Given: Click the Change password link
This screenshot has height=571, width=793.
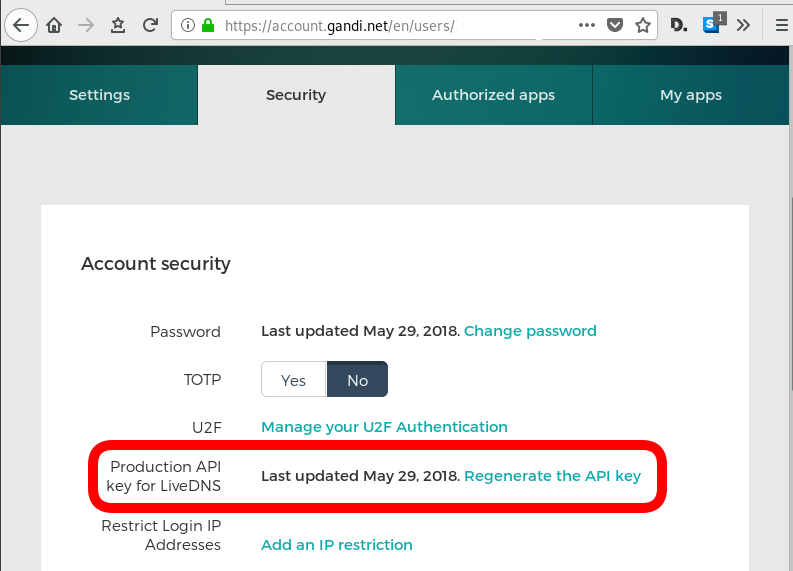Looking at the screenshot, I should [530, 331].
